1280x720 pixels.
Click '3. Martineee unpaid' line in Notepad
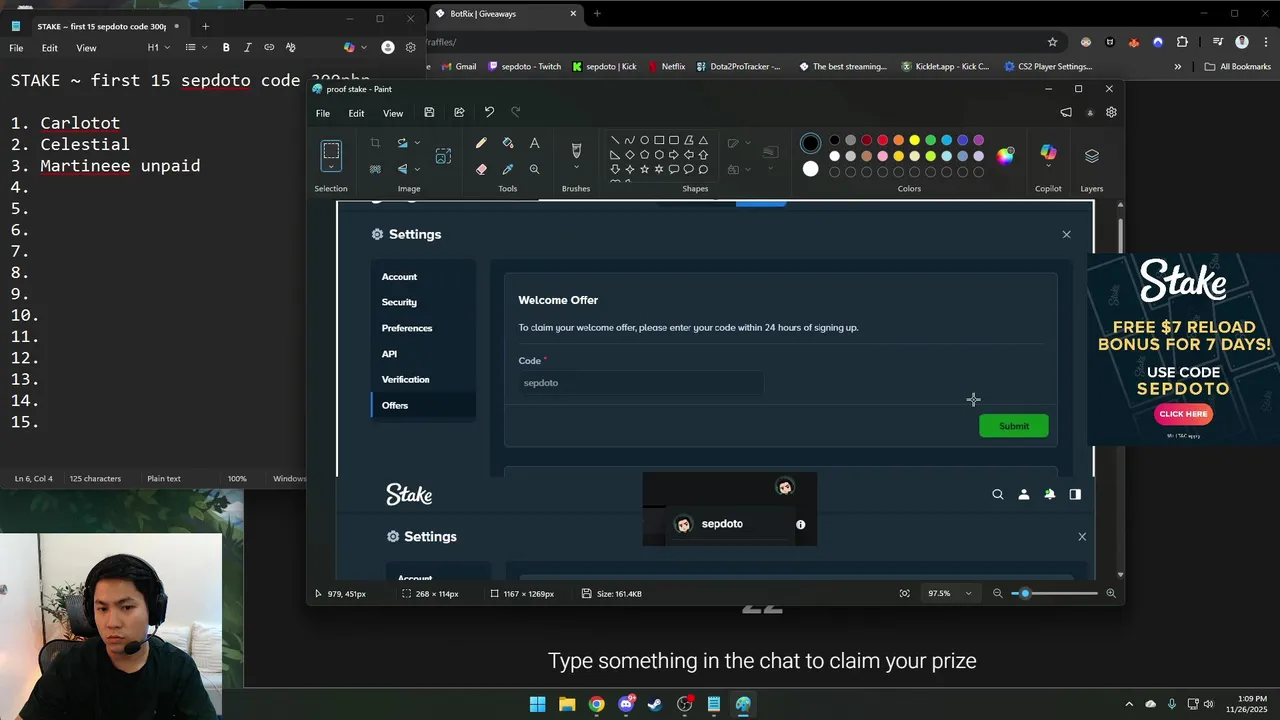[x=106, y=166]
